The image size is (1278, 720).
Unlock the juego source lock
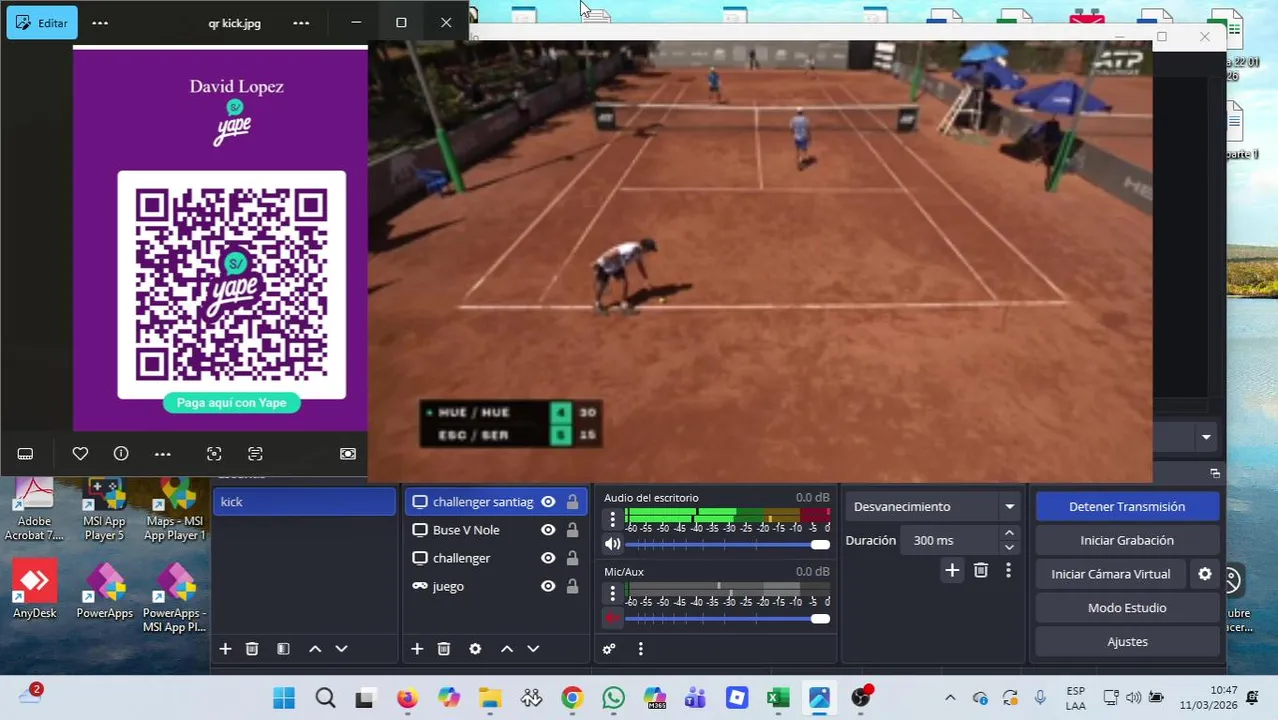pyautogui.click(x=572, y=586)
